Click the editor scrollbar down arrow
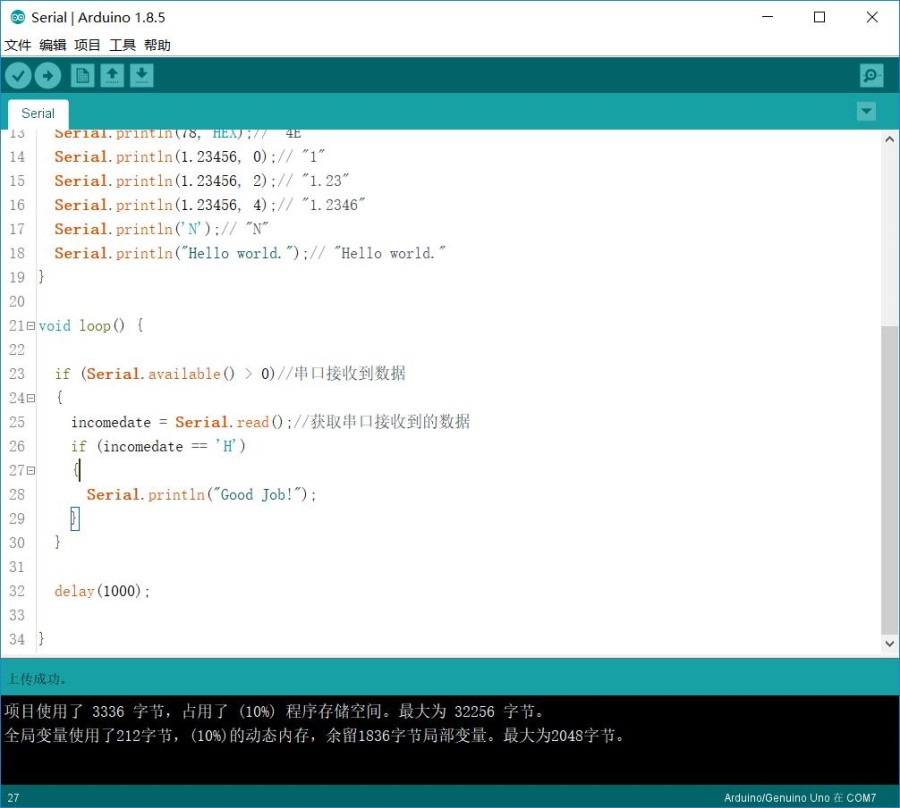 889,643
